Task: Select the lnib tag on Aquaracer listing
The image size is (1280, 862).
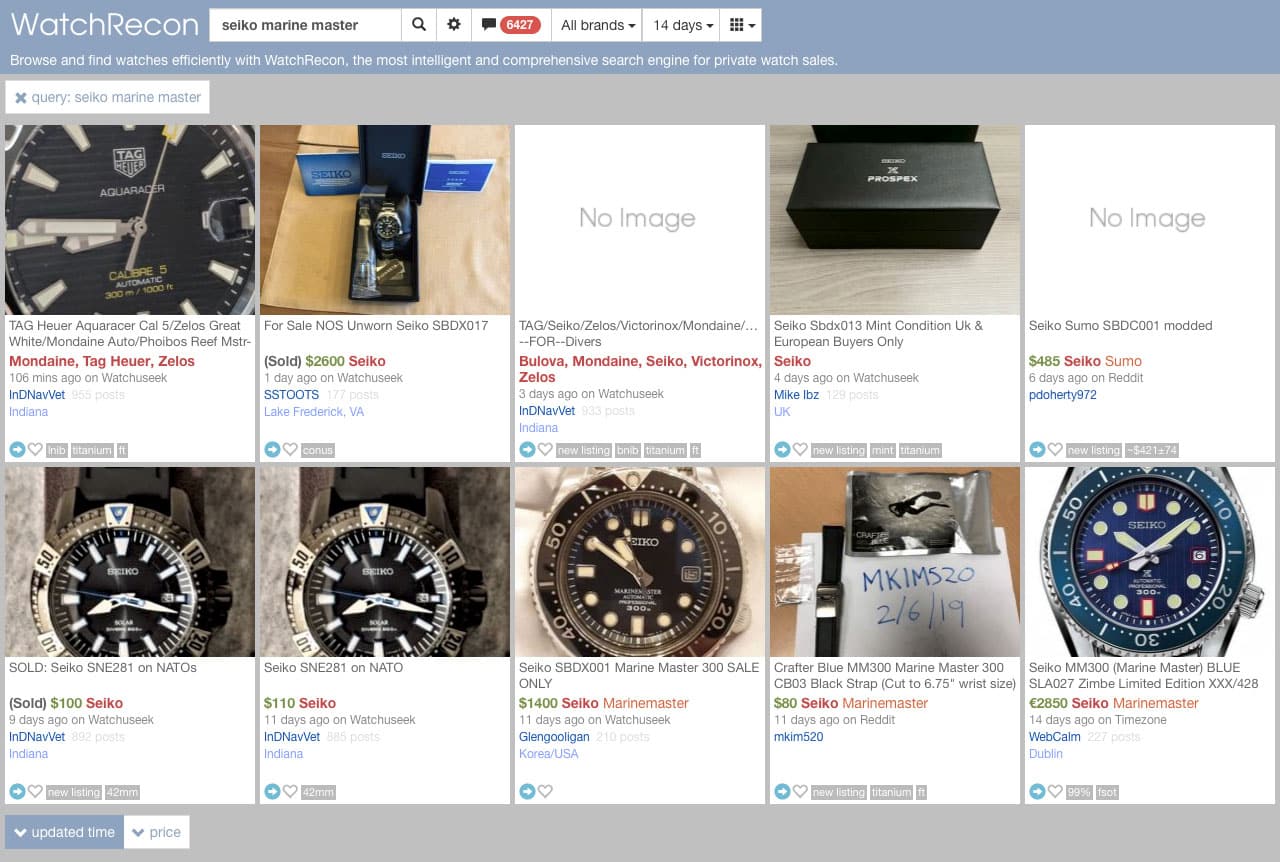Action: tap(56, 451)
